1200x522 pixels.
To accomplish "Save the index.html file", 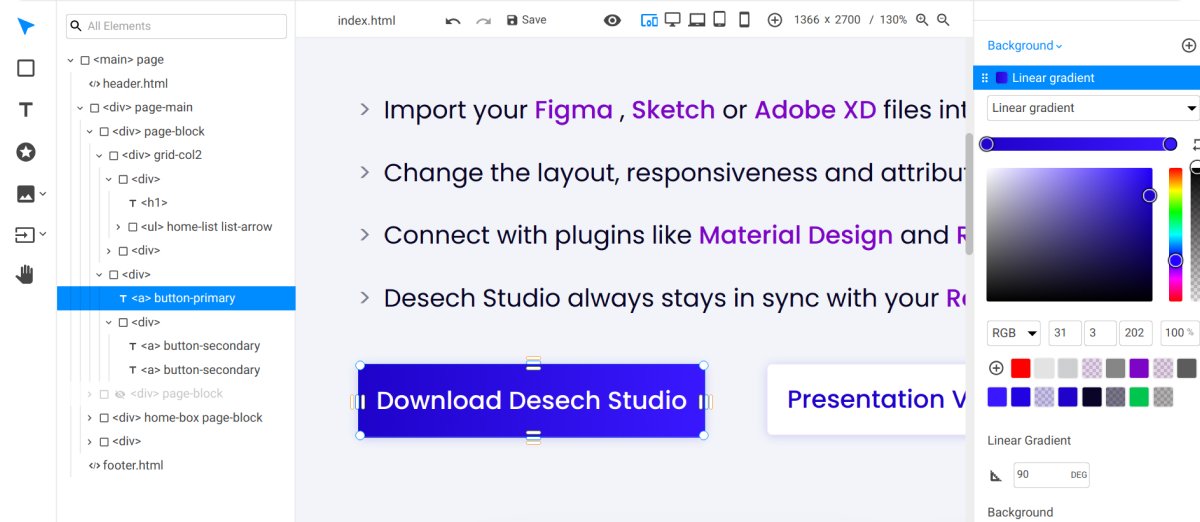I will [526, 20].
